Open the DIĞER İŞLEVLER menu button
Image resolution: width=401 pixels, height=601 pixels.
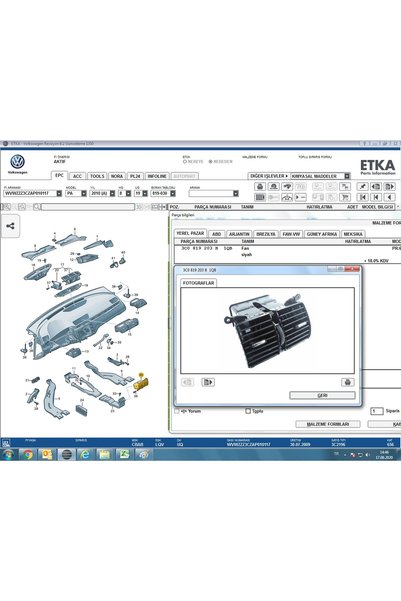(268, 176)
